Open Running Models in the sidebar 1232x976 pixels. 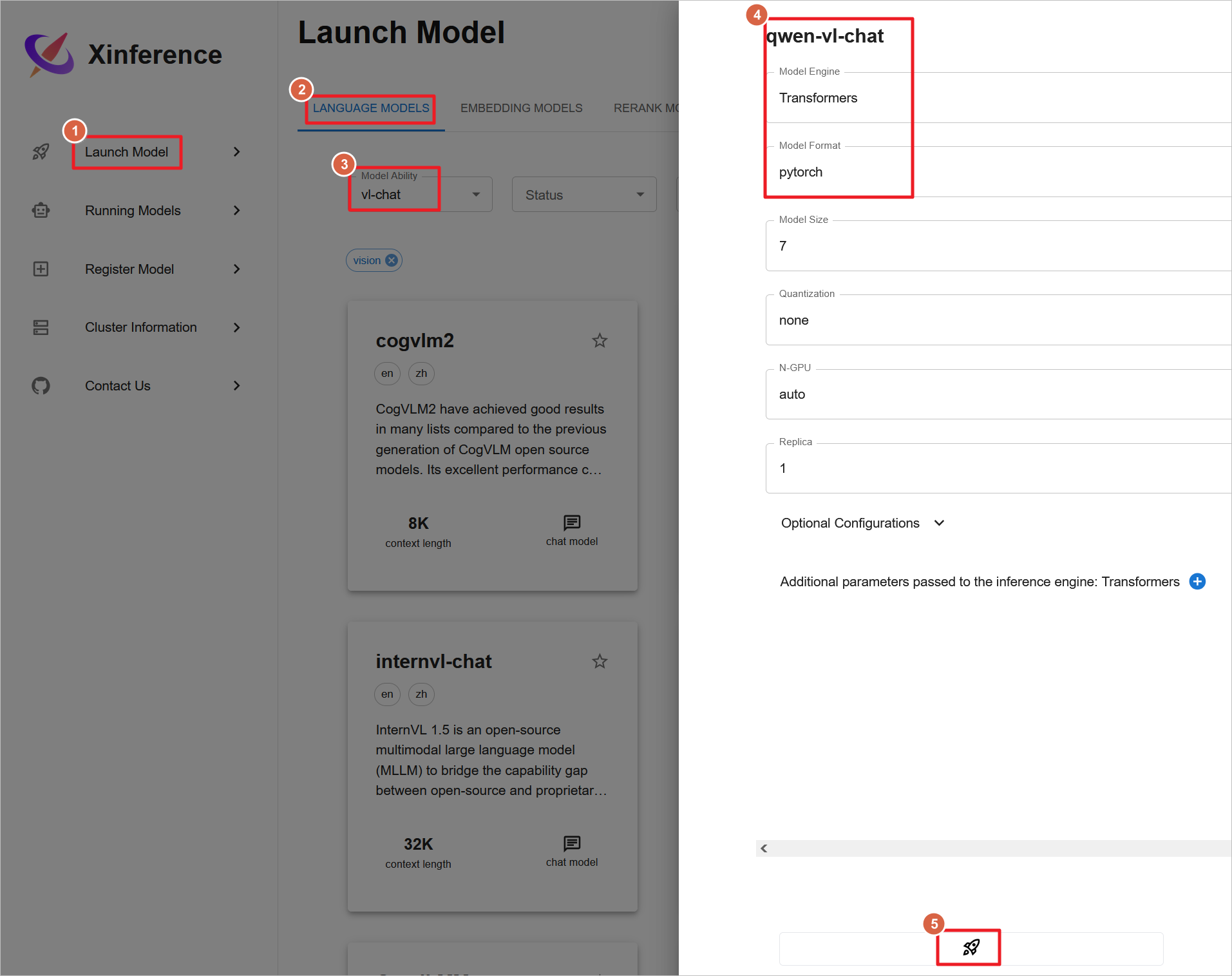coord(137,211)
